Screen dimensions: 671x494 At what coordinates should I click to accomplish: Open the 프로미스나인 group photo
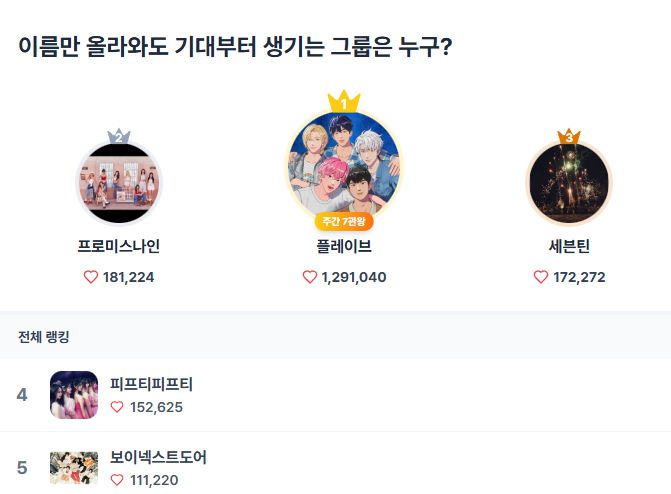coord(119,184)
